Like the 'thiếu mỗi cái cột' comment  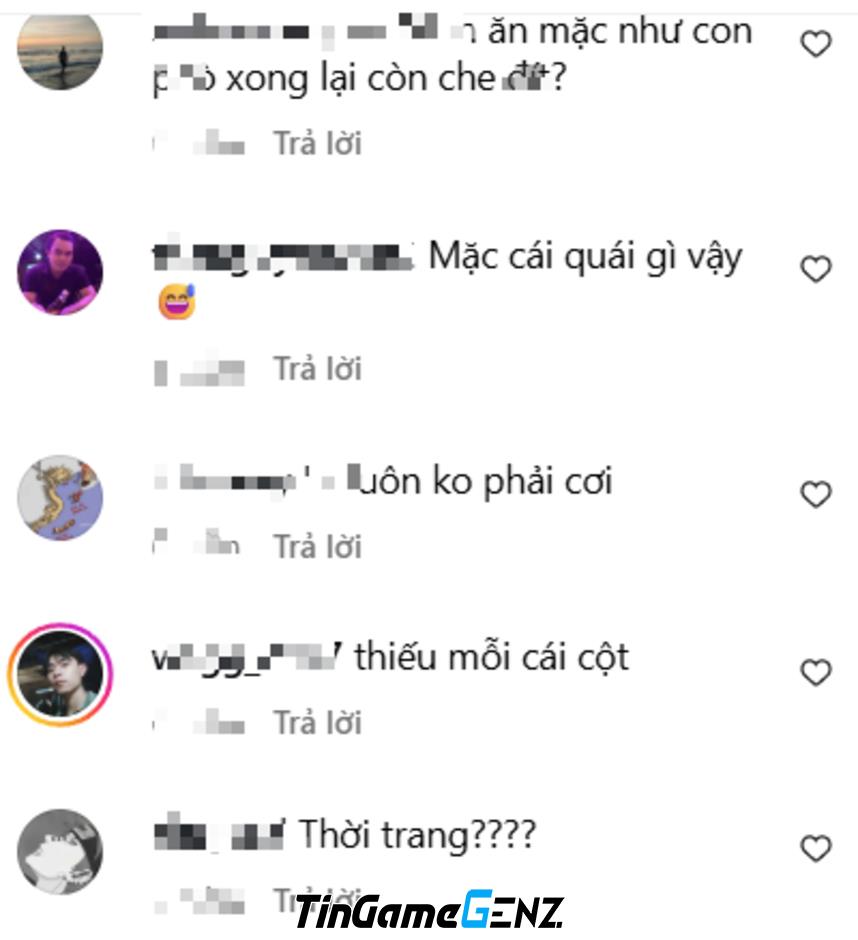click(816, 672)
